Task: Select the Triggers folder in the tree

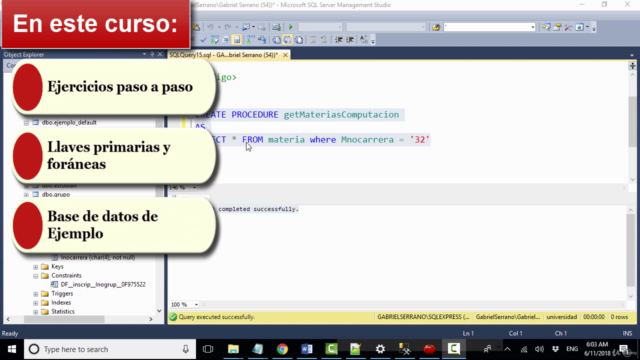Action: [62, 293]
